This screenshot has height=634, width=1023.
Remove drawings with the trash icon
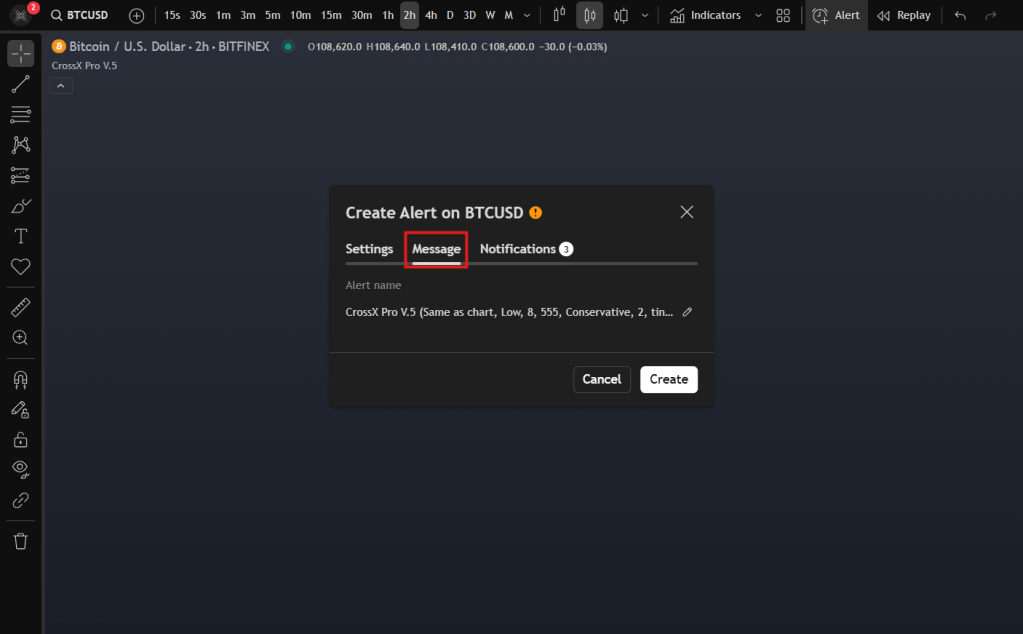point(20,541)
